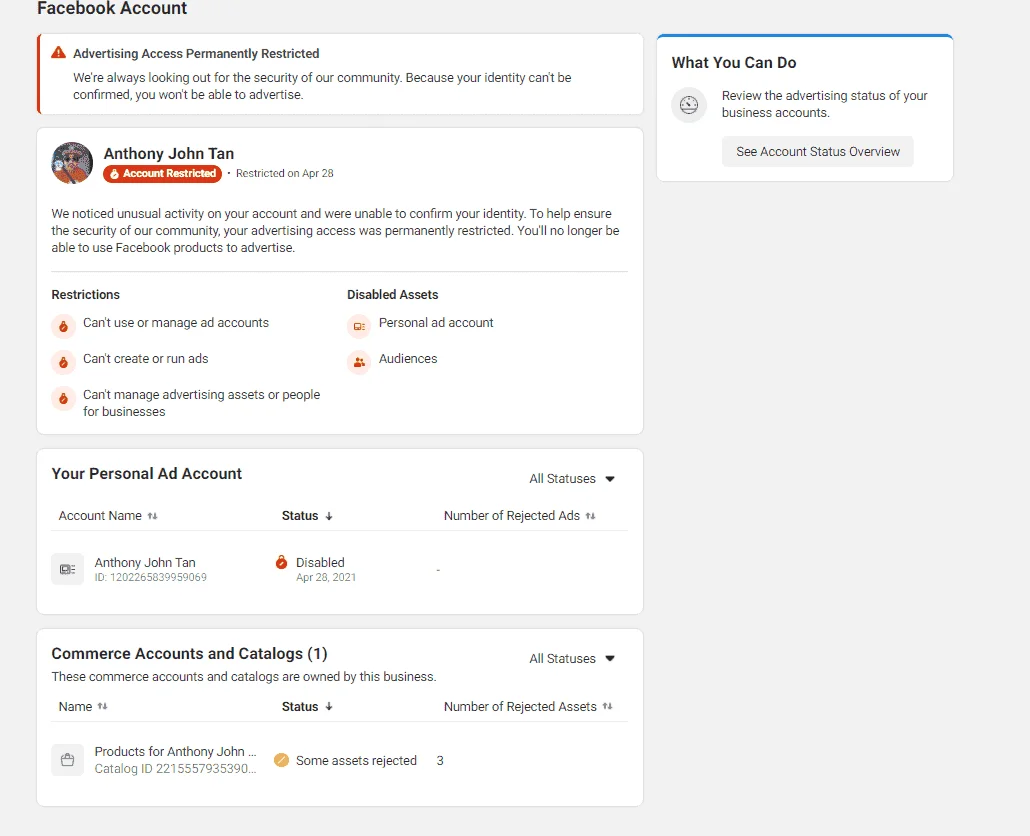Image resolution: width=1030 pixels, height=836 pixels.
Task: Sort by Number of Rejected Assets
Action: click(528, 707)
